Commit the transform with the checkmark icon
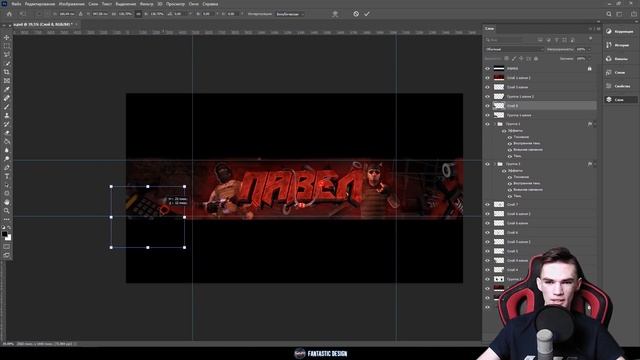Image resolution: width=640 pixels, height=360 pixels. click(x=367, y=14)
